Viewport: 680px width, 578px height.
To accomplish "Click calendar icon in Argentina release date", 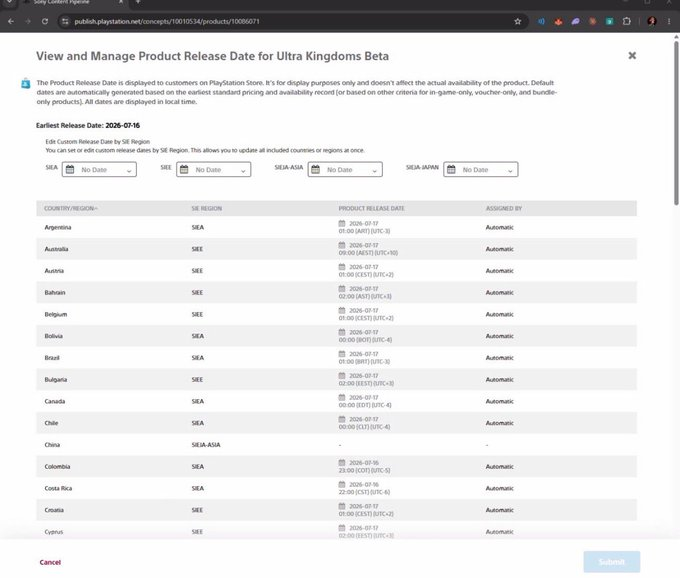I will [x=342, y=223].
